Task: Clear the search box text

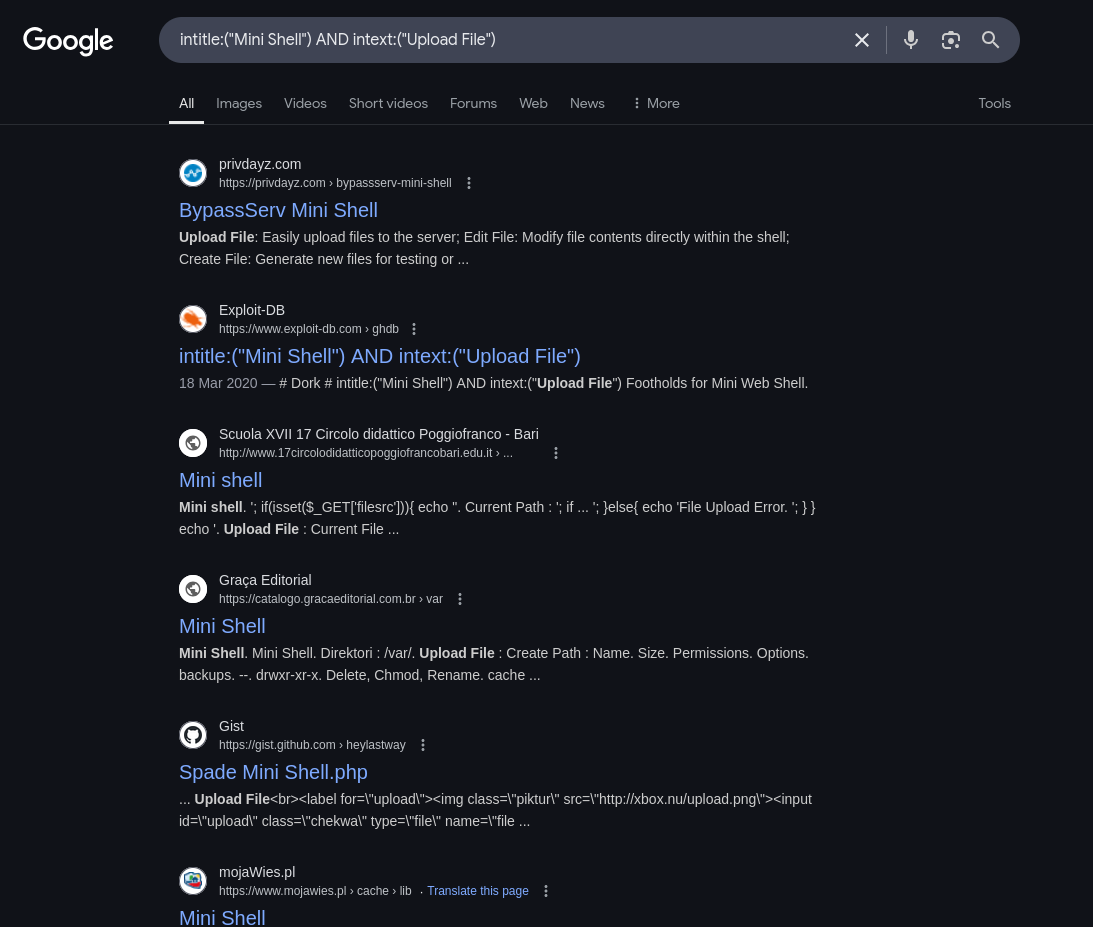Action: [x=862, y=40]
